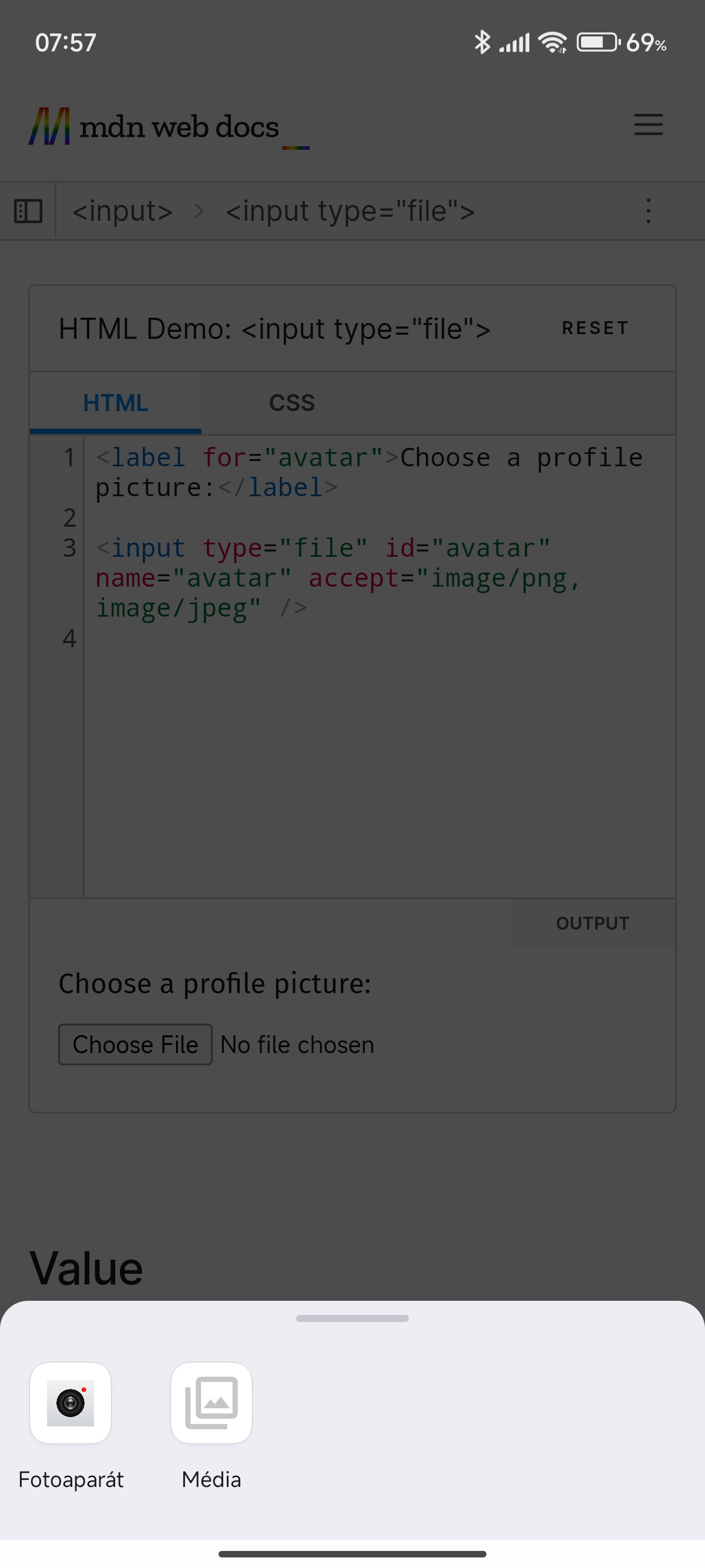Tap the mdn web docs title
The width and height of the screenshot is (705, 1568).
click(x=179, y=127)
